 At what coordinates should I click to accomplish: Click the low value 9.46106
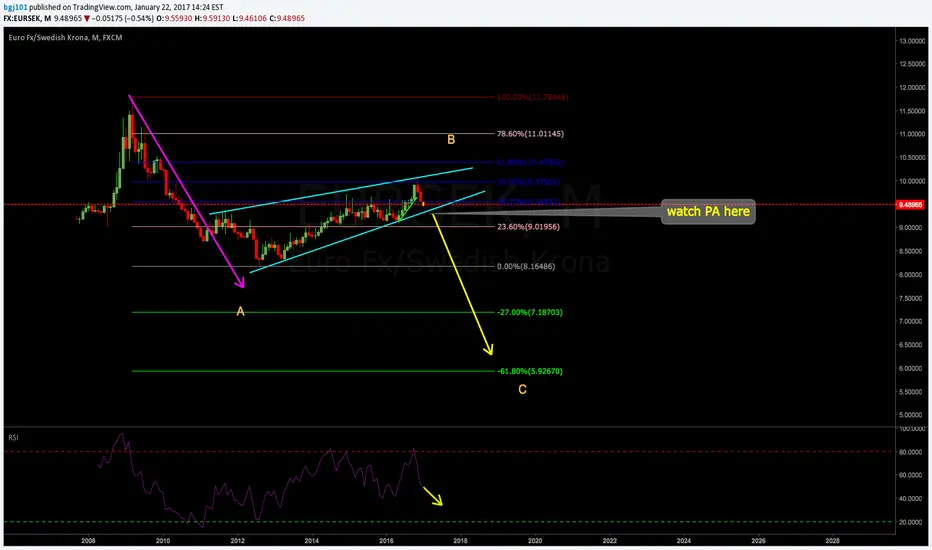click(x=253, y=18)
